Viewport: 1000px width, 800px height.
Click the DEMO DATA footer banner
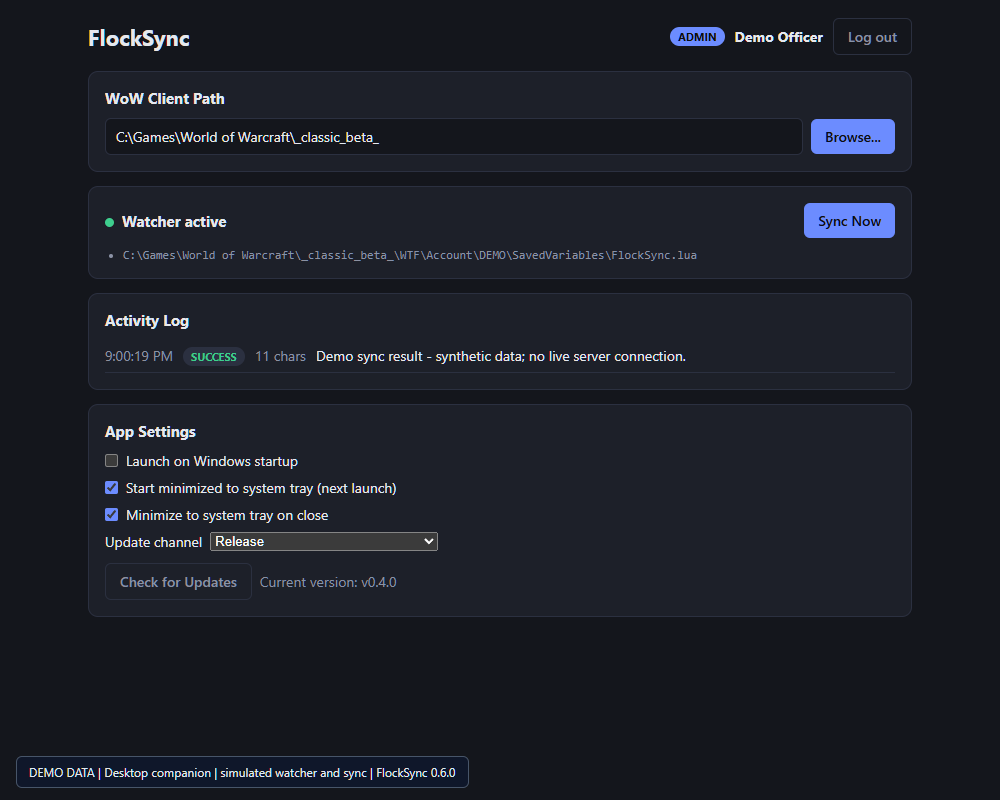tap(242, 772)
